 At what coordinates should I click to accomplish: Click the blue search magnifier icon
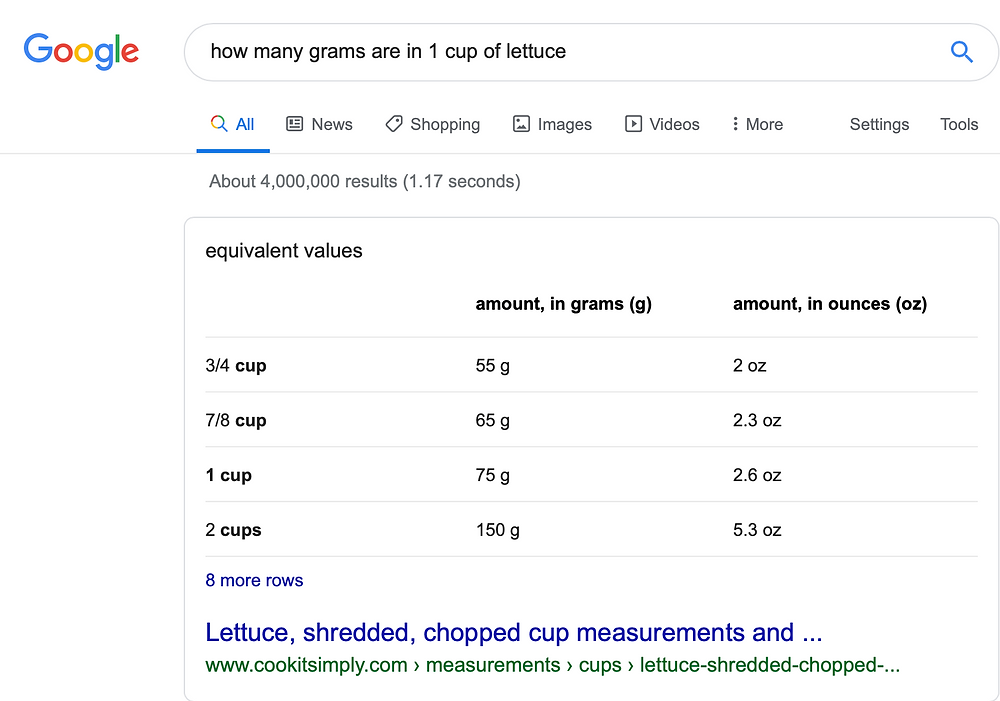click(962, 52)
